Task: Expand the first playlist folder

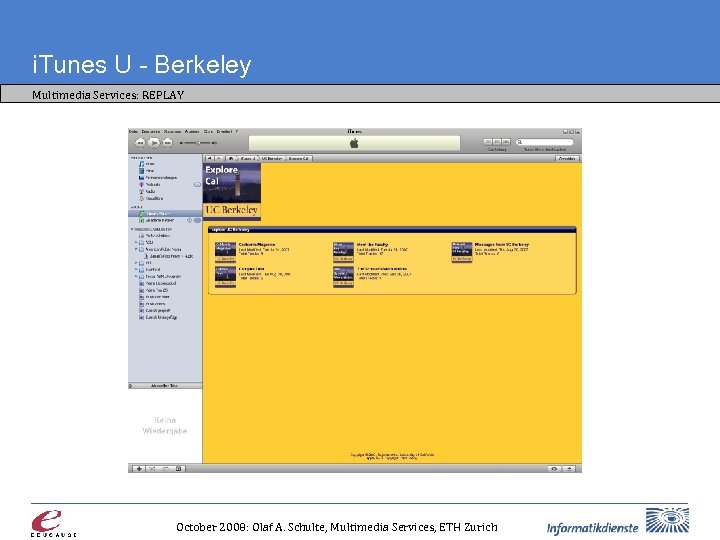Action: tap(136, 242)
